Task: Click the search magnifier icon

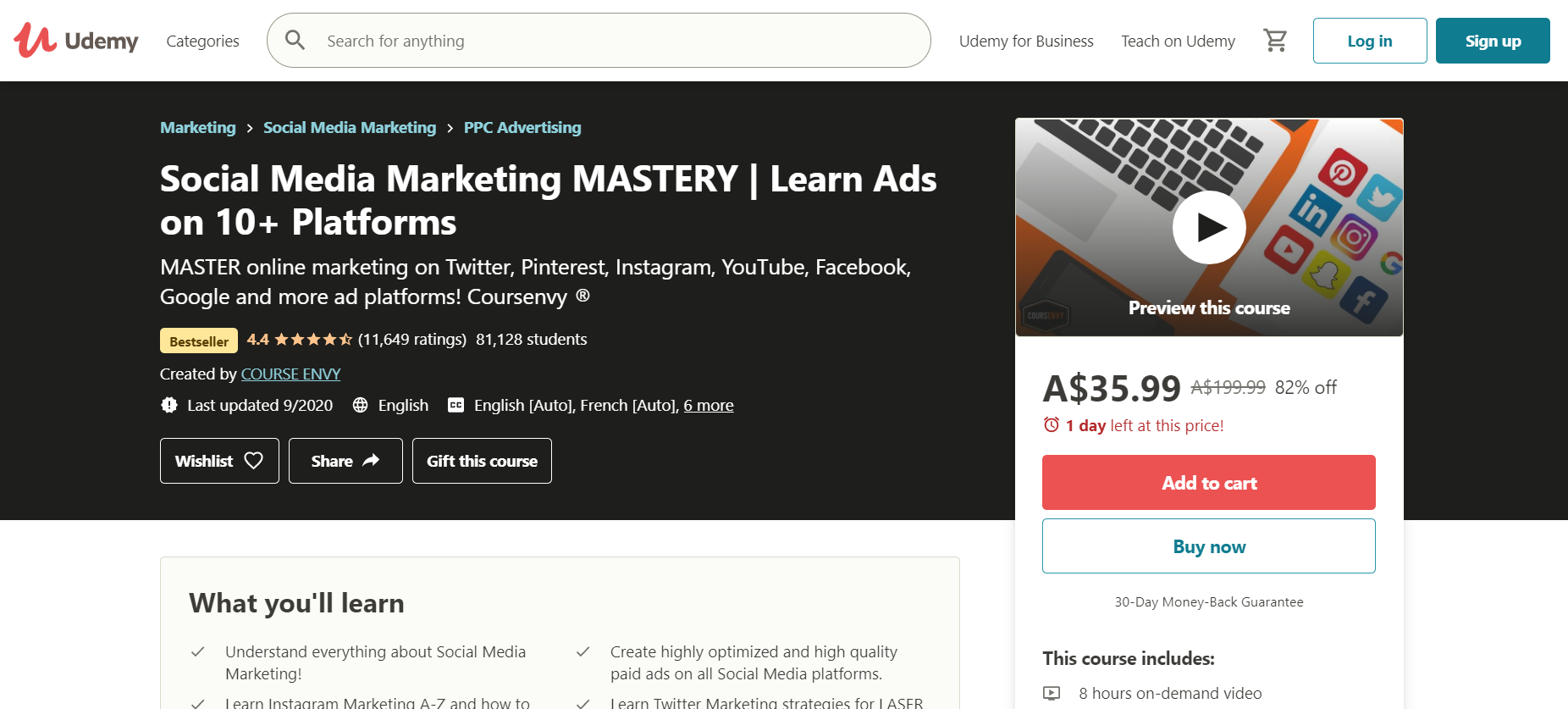Action: click(x=295, y=40)
